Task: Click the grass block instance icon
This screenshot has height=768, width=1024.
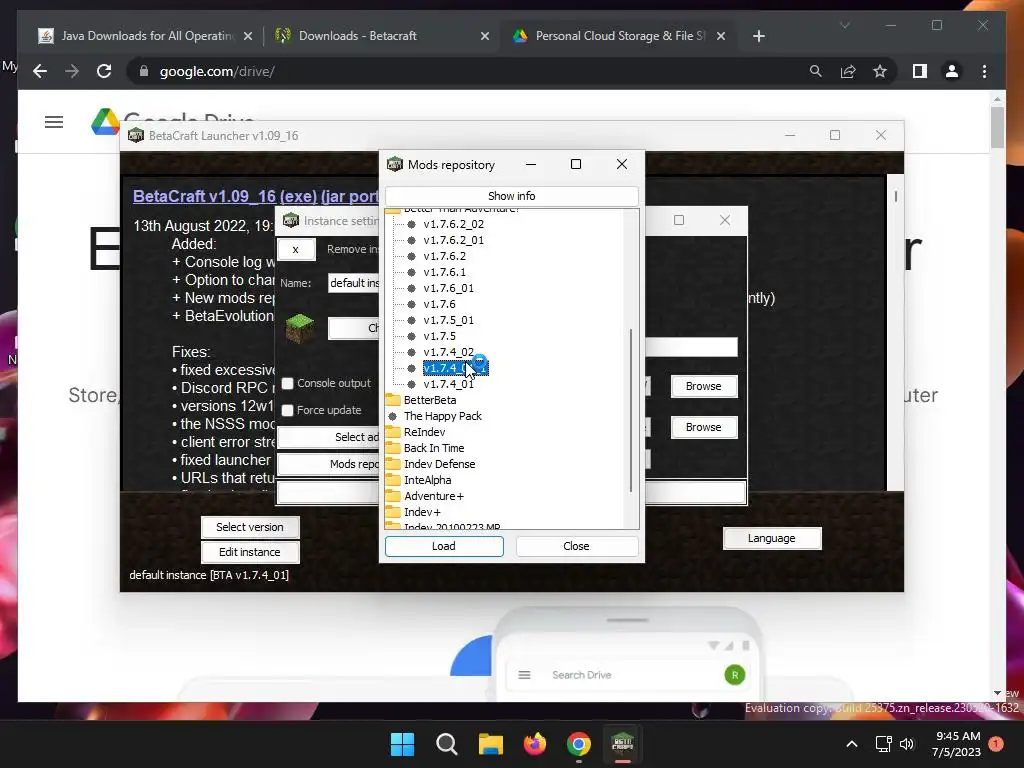Action: pos(300,328)
